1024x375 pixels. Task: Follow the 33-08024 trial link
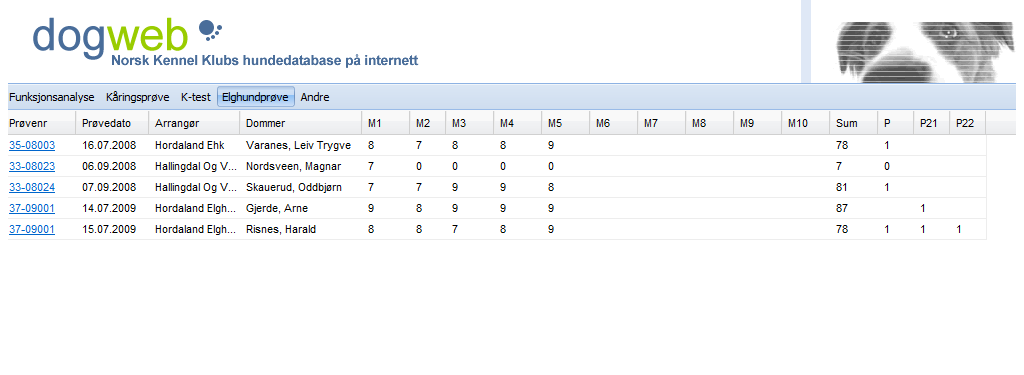pyautogui.click(x=32, y=188)
